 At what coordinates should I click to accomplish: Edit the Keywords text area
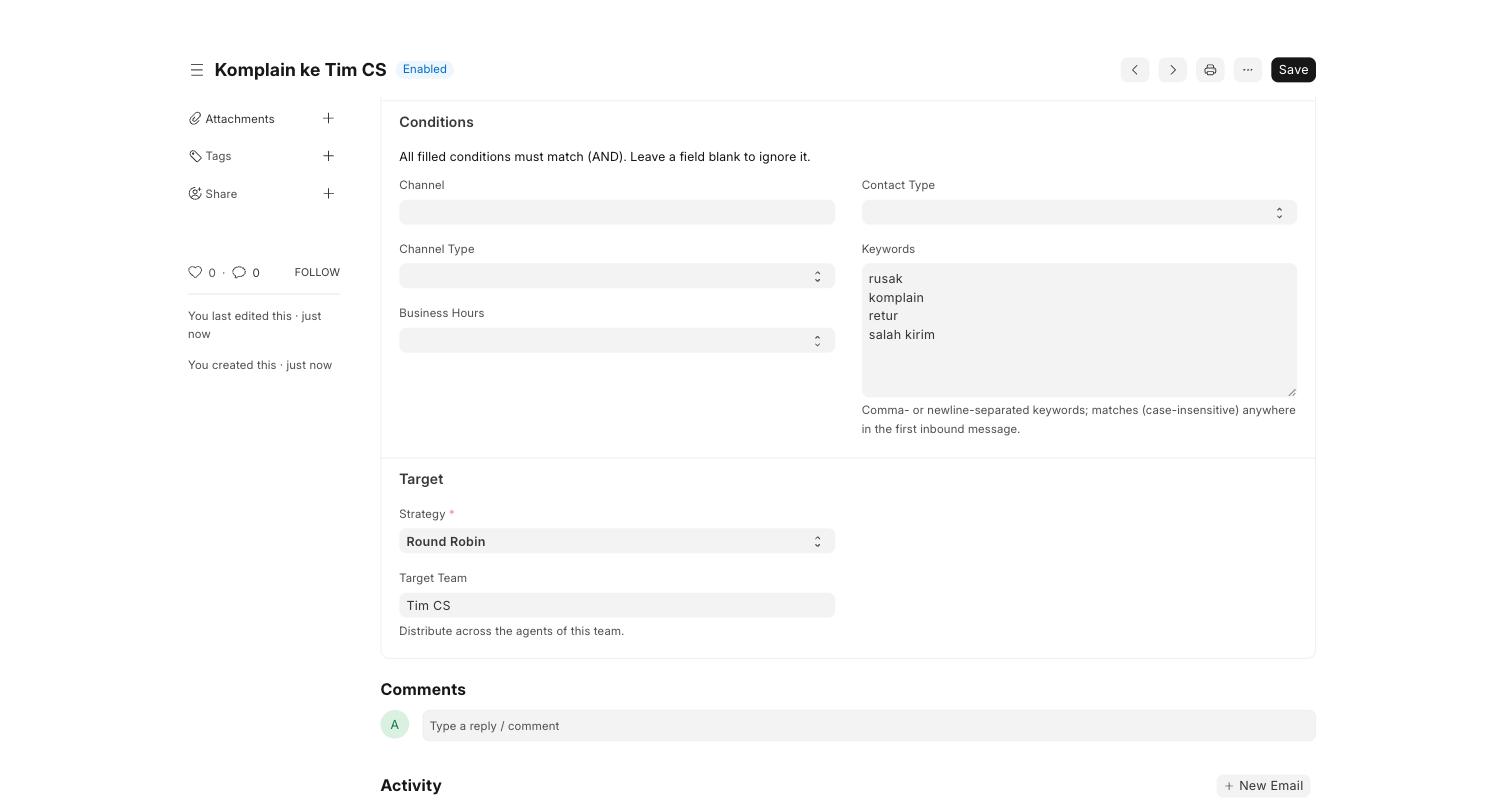(x=1079, y=330)
